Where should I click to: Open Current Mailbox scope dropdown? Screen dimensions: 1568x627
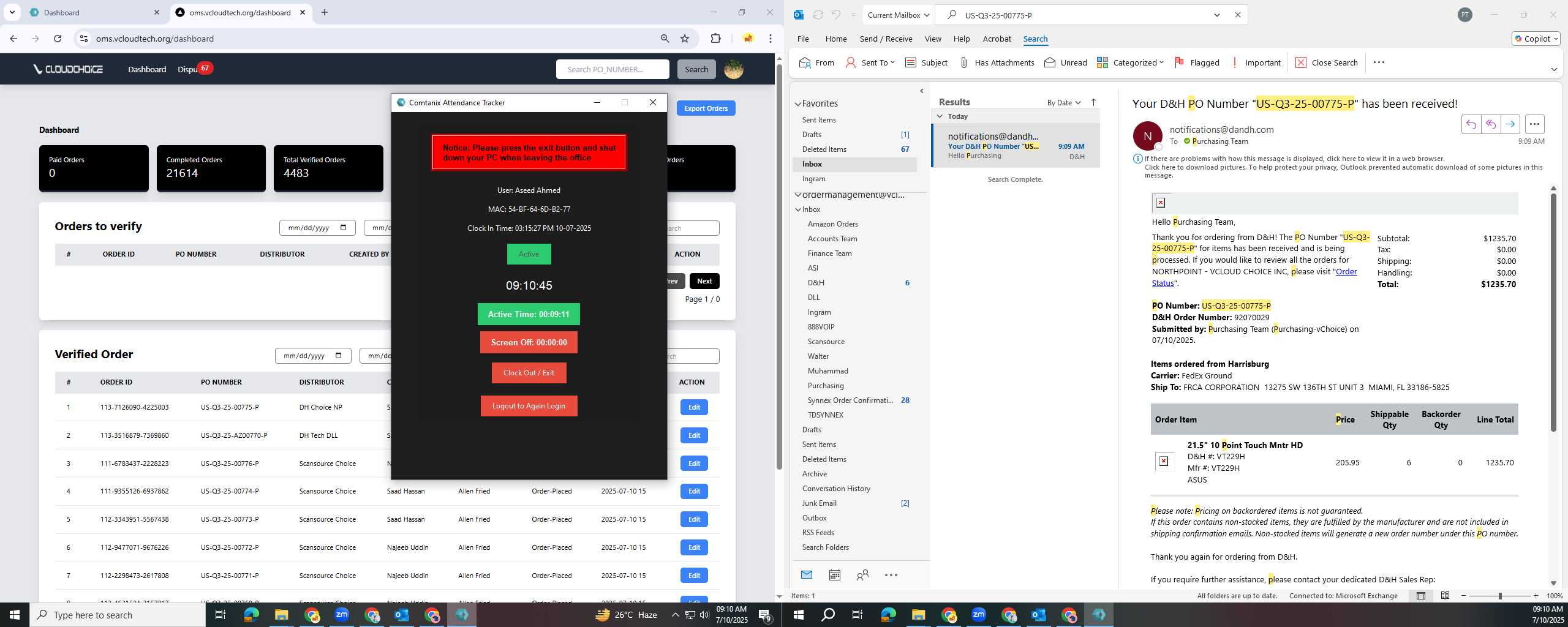(898, 15)
